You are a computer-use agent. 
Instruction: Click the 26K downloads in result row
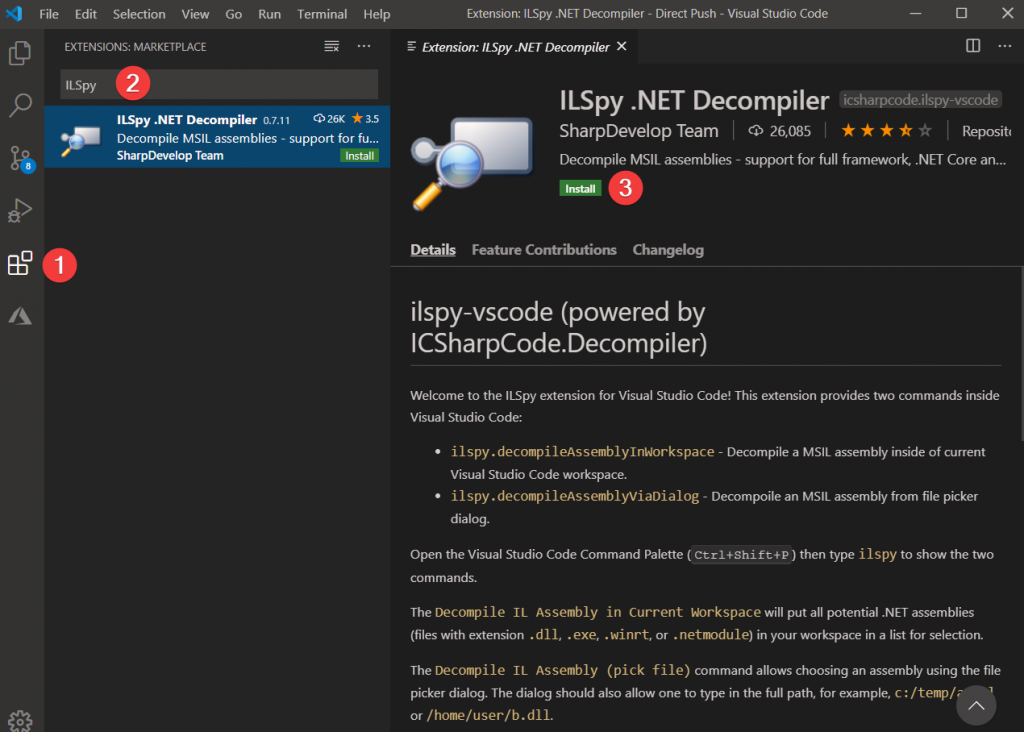(329, 119)
